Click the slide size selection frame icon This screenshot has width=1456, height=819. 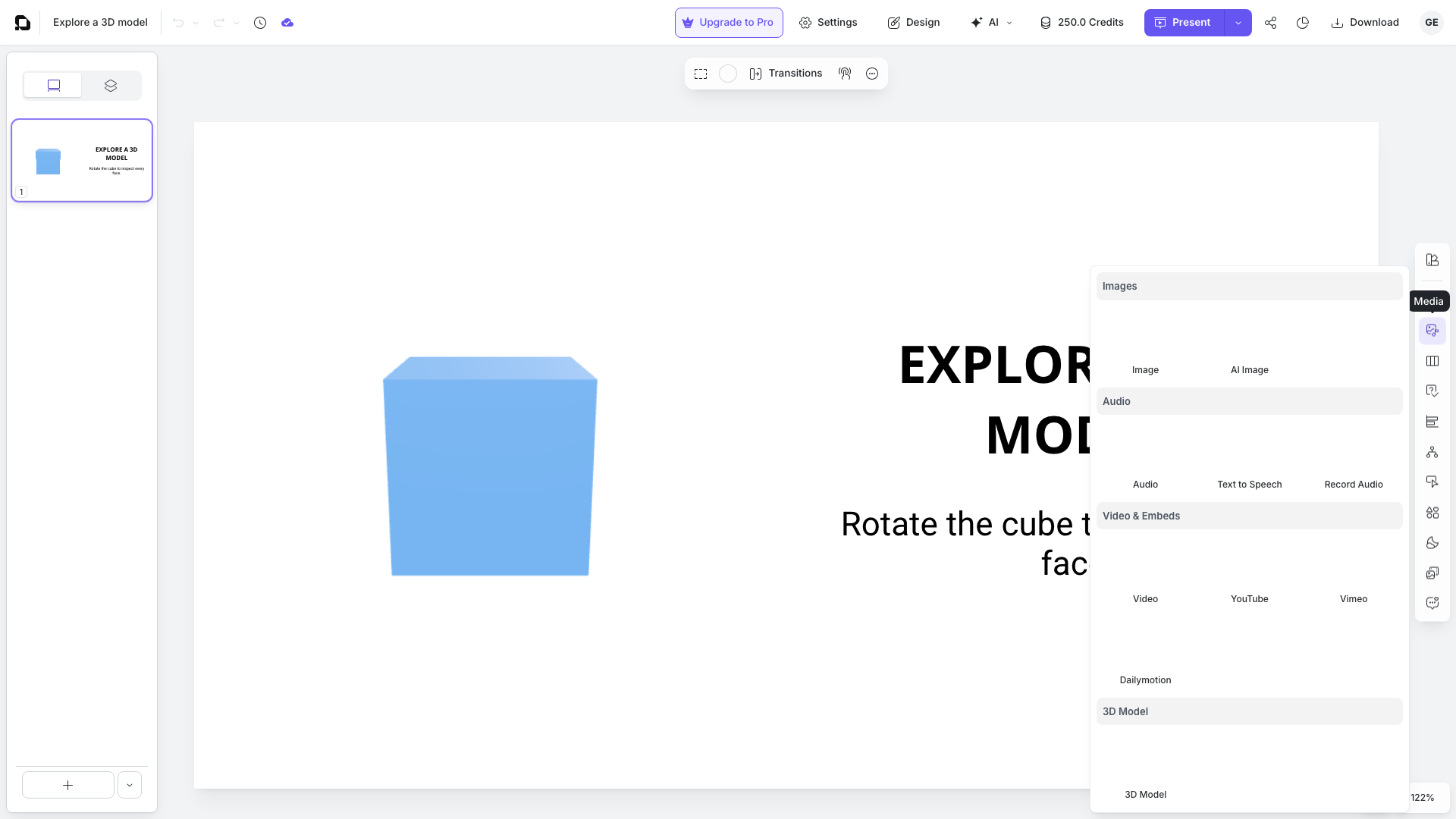(701, 74)
